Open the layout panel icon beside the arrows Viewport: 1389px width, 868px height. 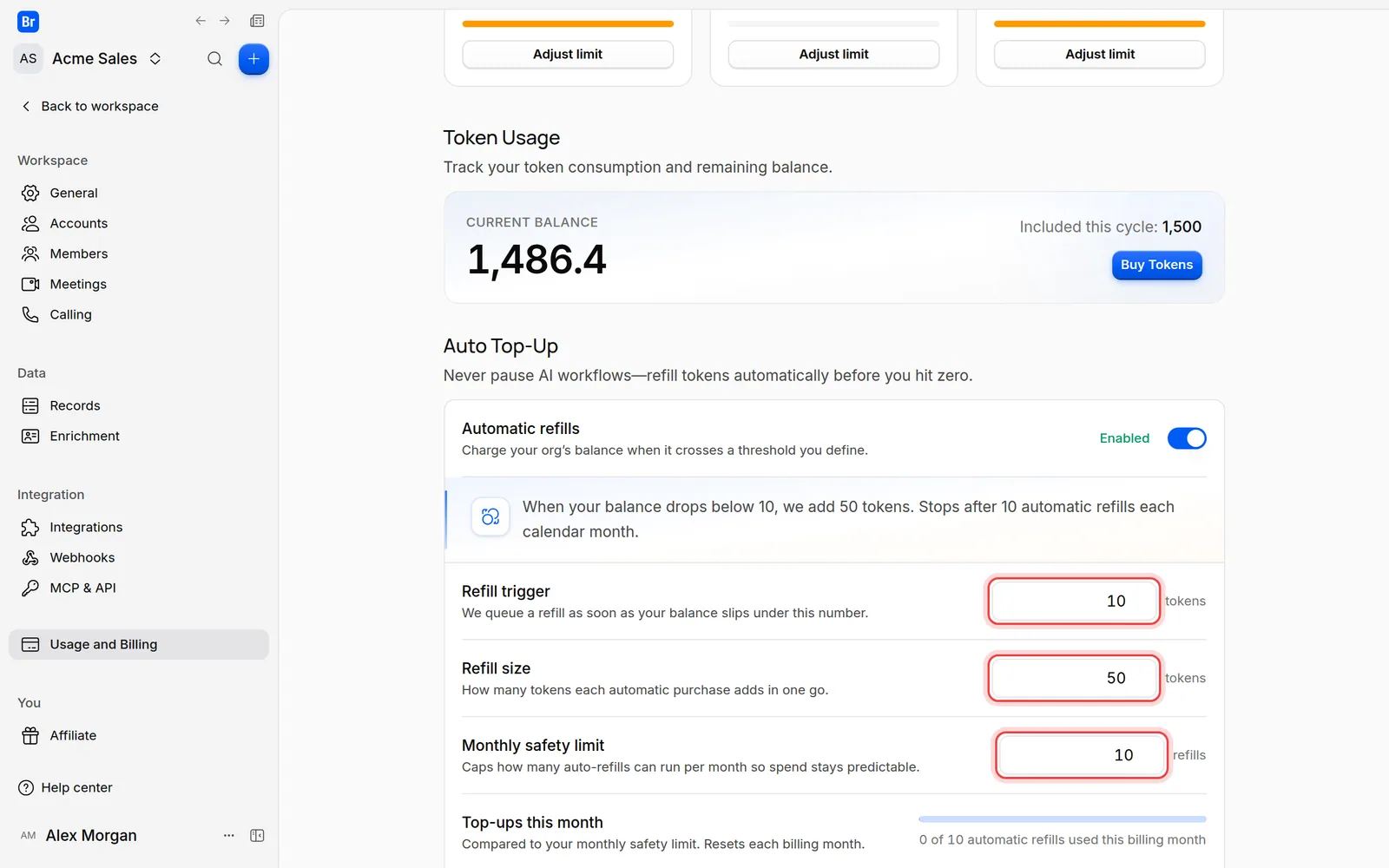pos(257,21)
